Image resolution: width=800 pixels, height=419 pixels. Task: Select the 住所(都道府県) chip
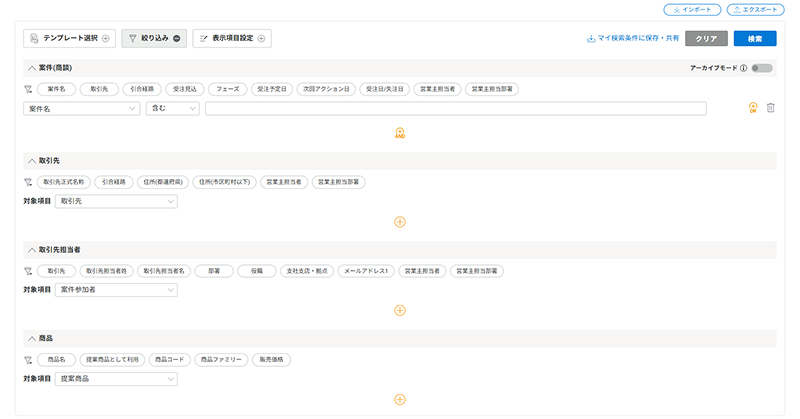click(x=163, y=182)
